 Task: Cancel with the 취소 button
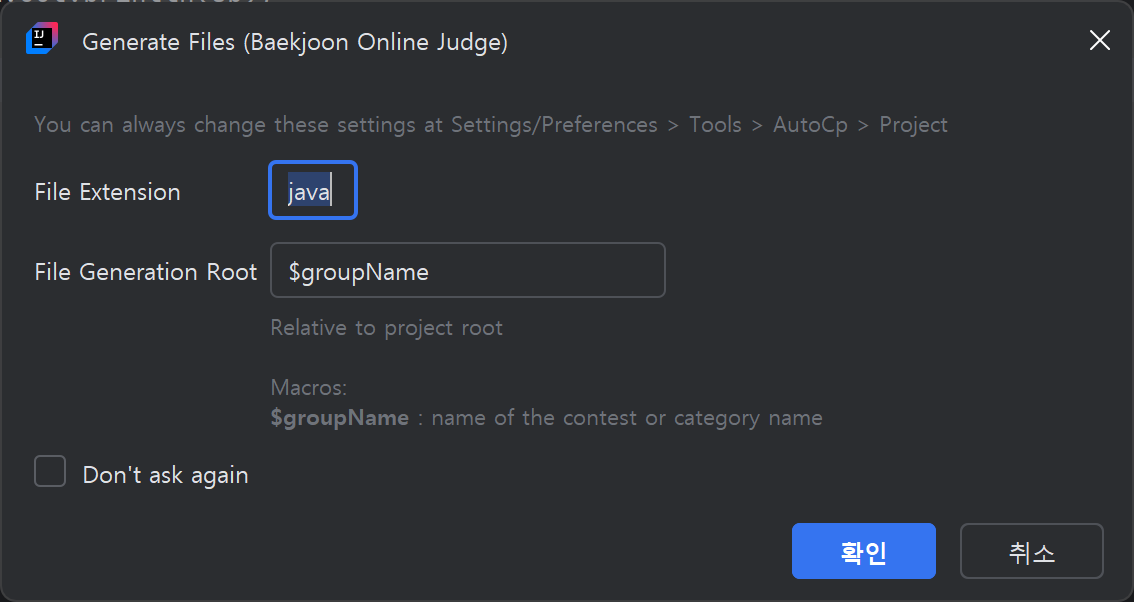click(1031, 551)
